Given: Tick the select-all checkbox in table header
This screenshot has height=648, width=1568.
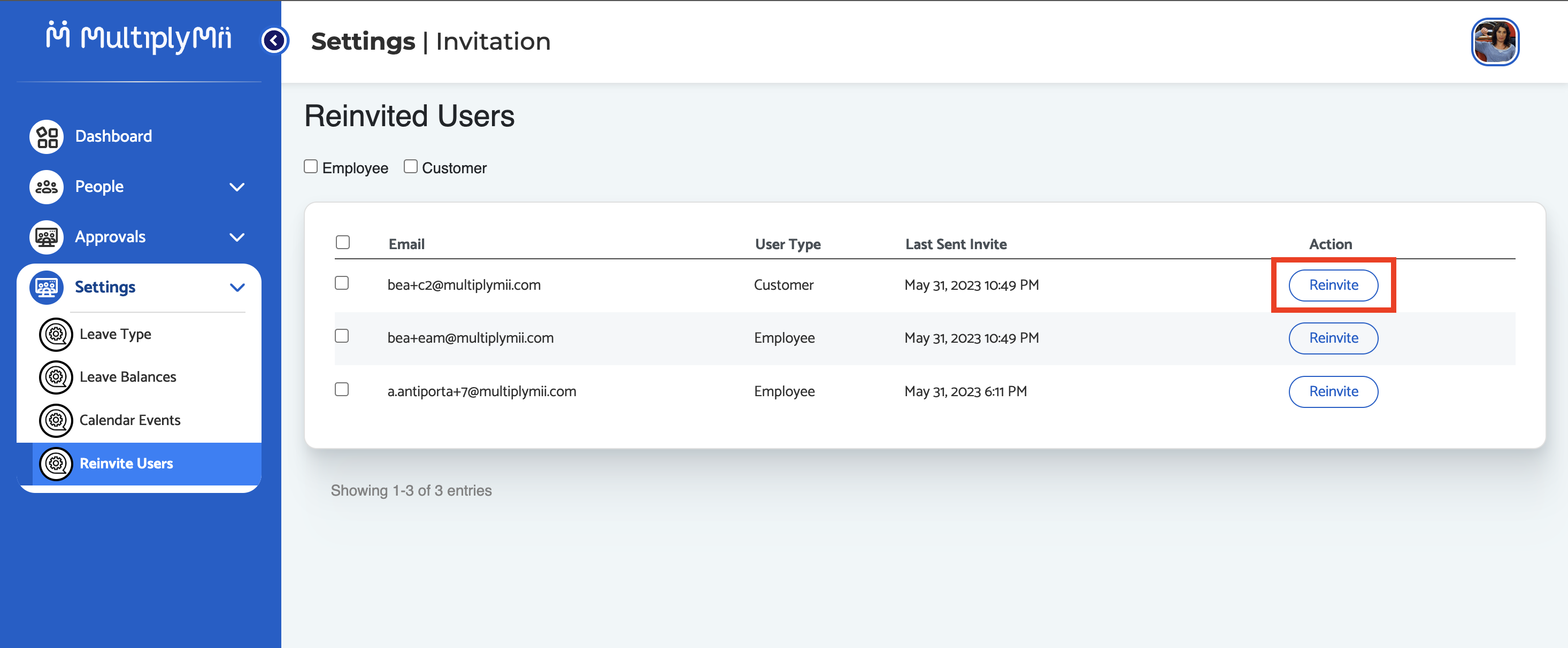Looking at the screenshot, I should pyautogui.click(x=343, y=243).
